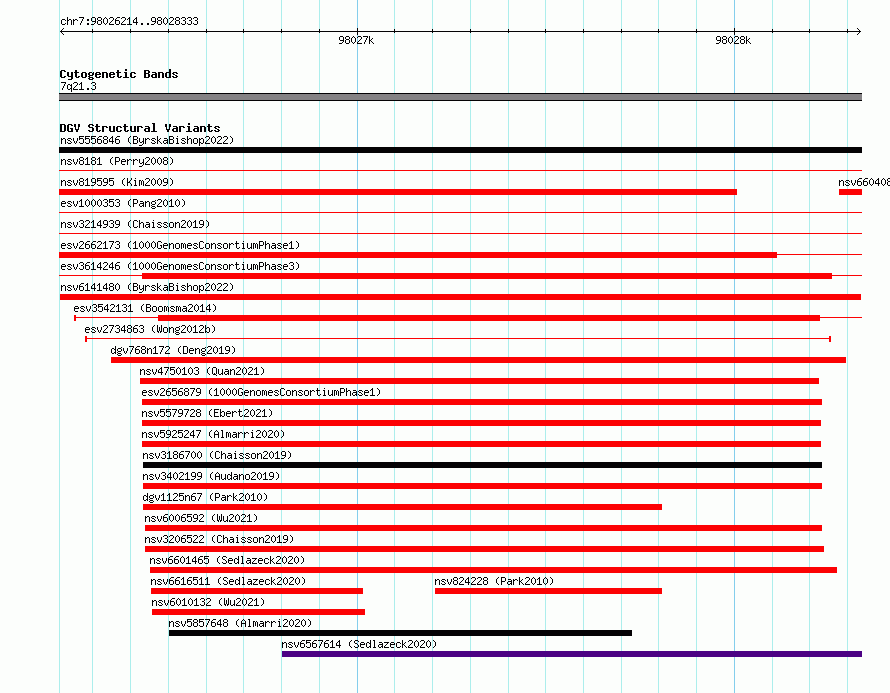The image size is (890, 693).
Task: Click the nsv6616511 (Sedlazeck2020) label
Action: pos(228,581)
